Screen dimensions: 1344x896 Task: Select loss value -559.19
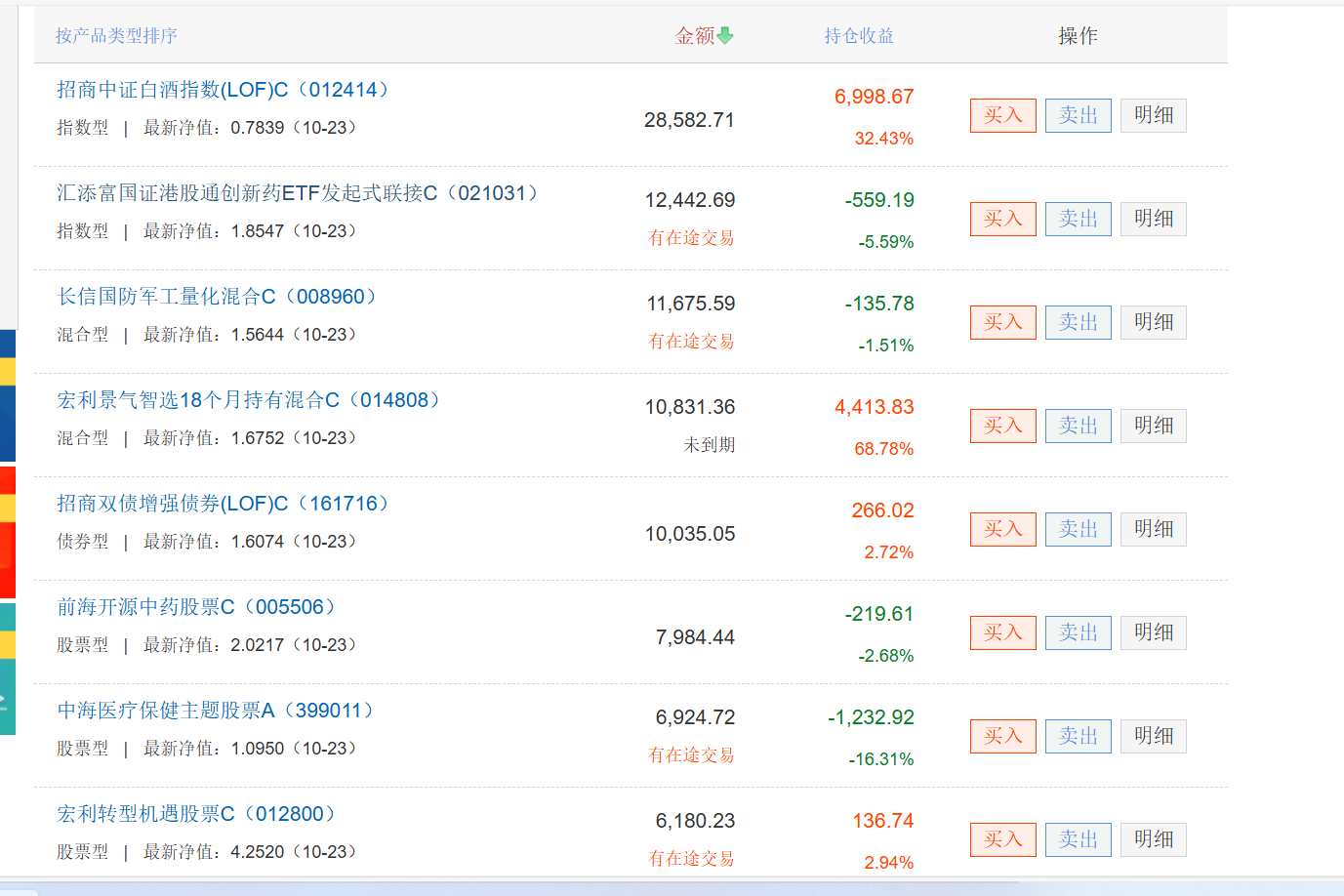coord(879,200)
